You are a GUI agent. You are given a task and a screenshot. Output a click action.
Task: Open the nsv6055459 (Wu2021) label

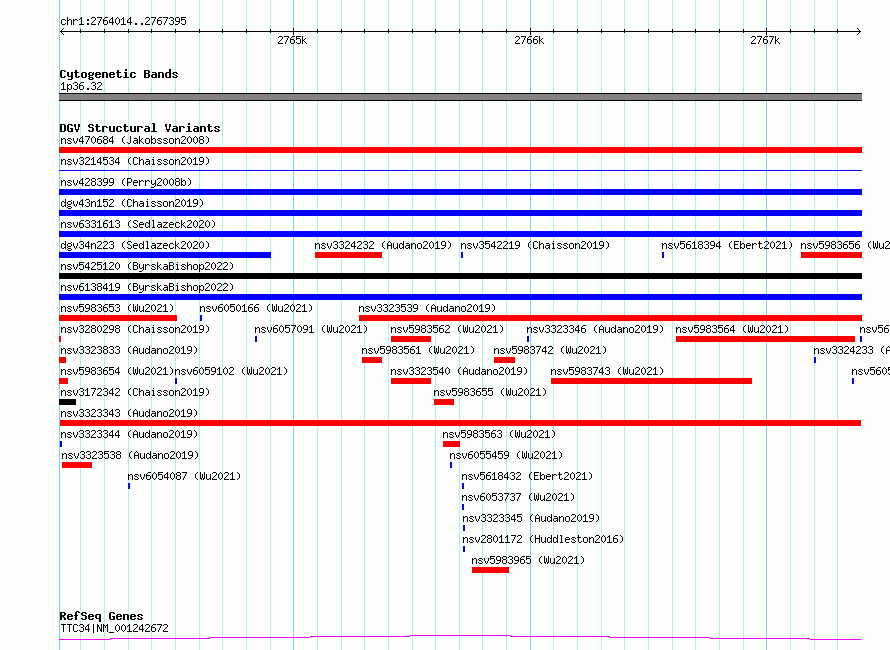[506, 455]
